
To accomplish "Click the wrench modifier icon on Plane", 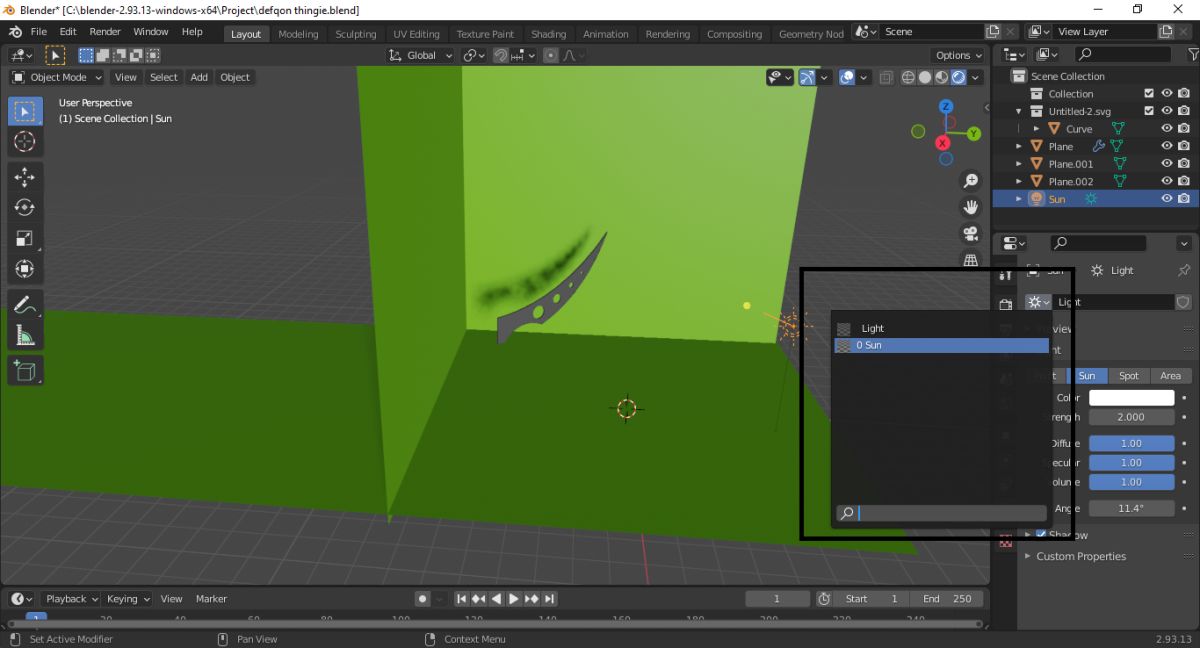I will click(1098, 146).
